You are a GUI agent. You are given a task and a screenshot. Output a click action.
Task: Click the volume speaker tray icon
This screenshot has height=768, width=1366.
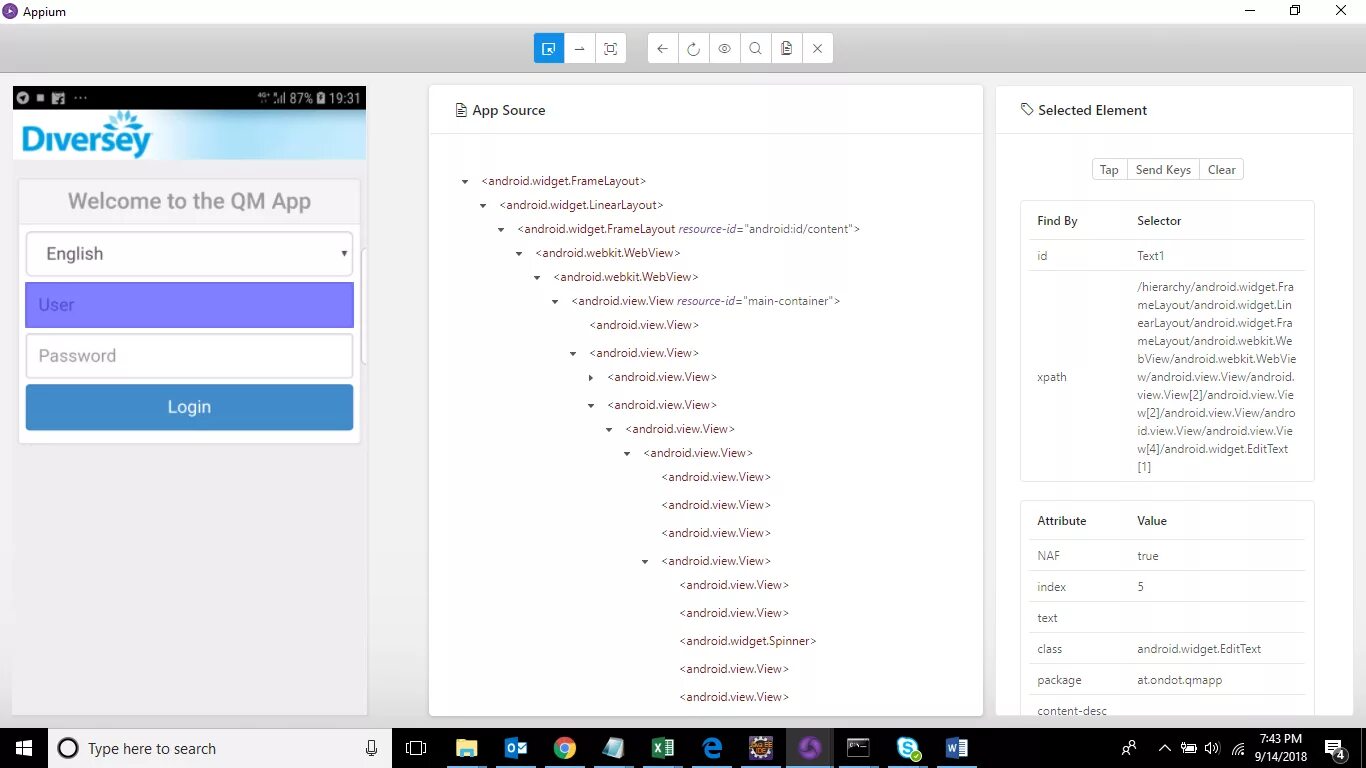click(1212, 748)
